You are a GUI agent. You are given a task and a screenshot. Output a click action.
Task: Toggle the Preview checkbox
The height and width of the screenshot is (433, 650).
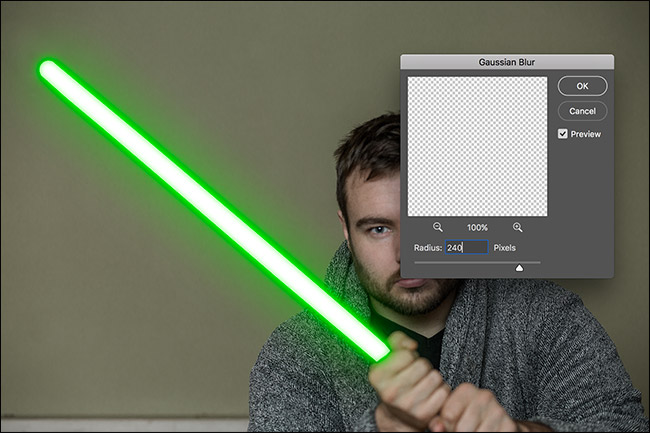[x=563, y=134]
